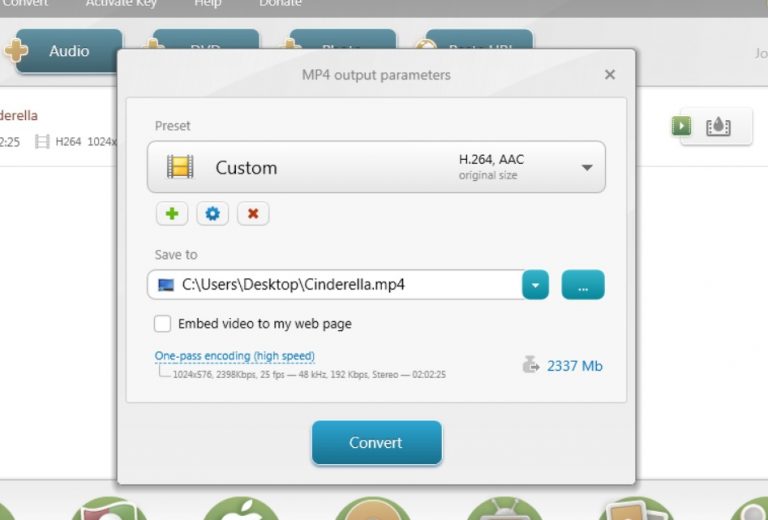Select the Apple output format icon
Screen dimensions: 768x520
tap(241, 511)
